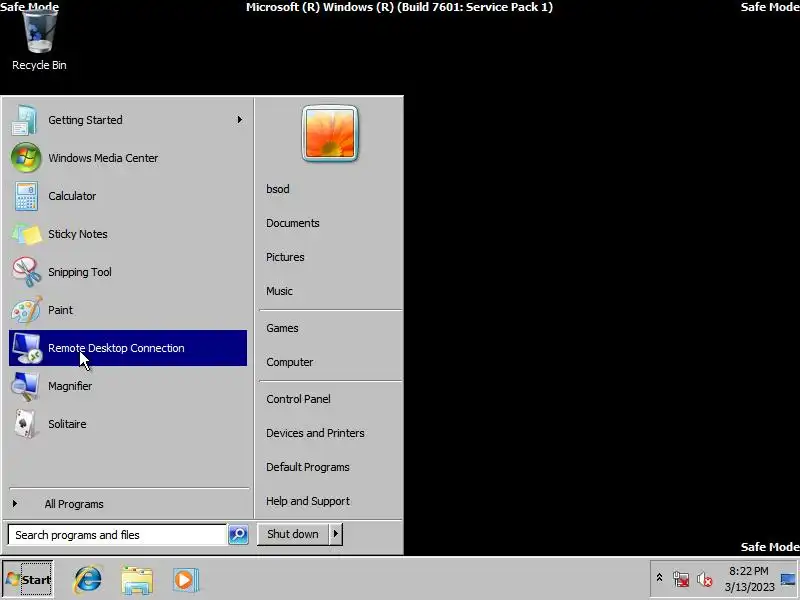Click the taskbar clock showing 8:22 PM

(749, 579)
